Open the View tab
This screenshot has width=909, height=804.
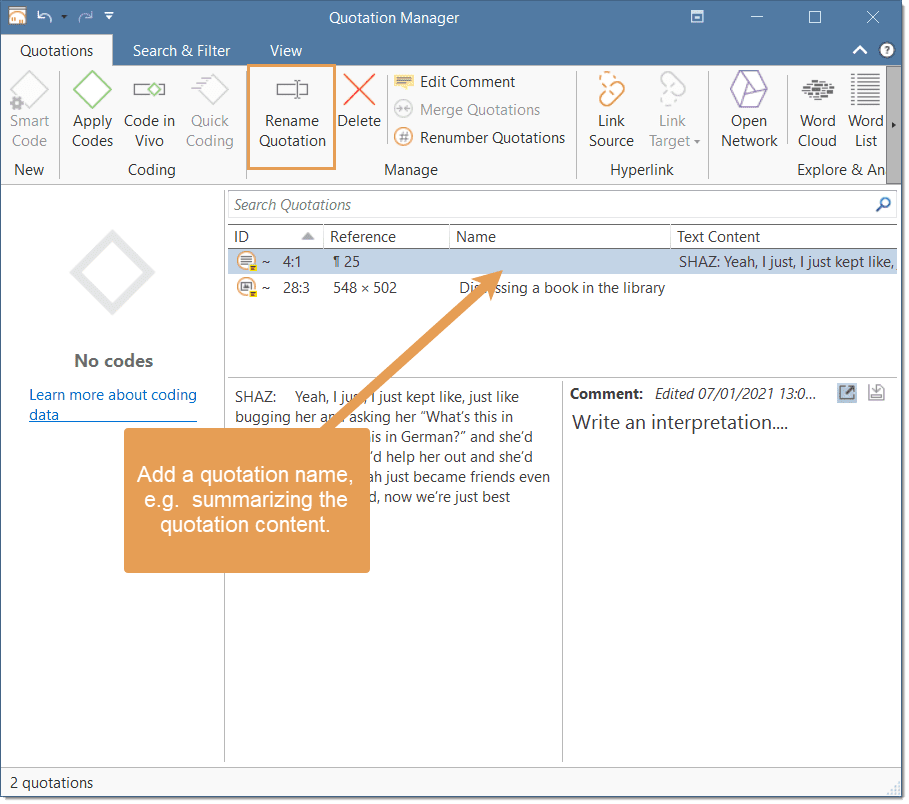point(286,50)
